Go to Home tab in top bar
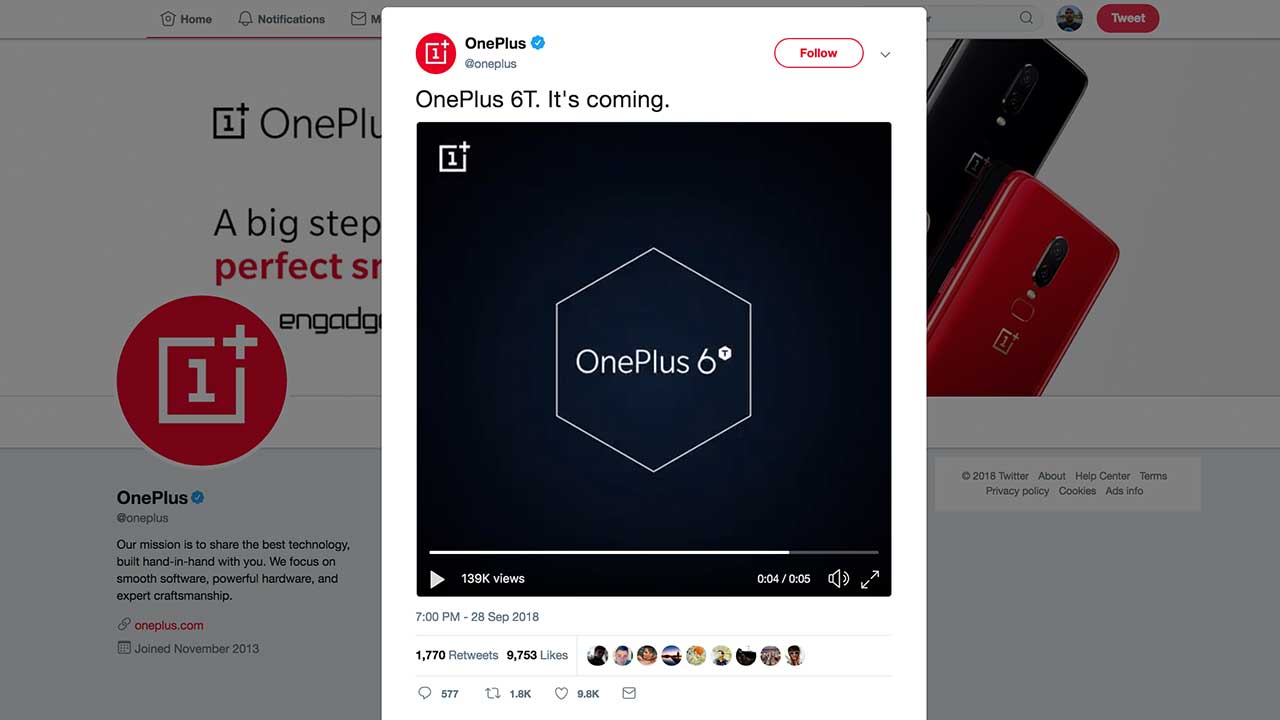 (x=186, y=19)
